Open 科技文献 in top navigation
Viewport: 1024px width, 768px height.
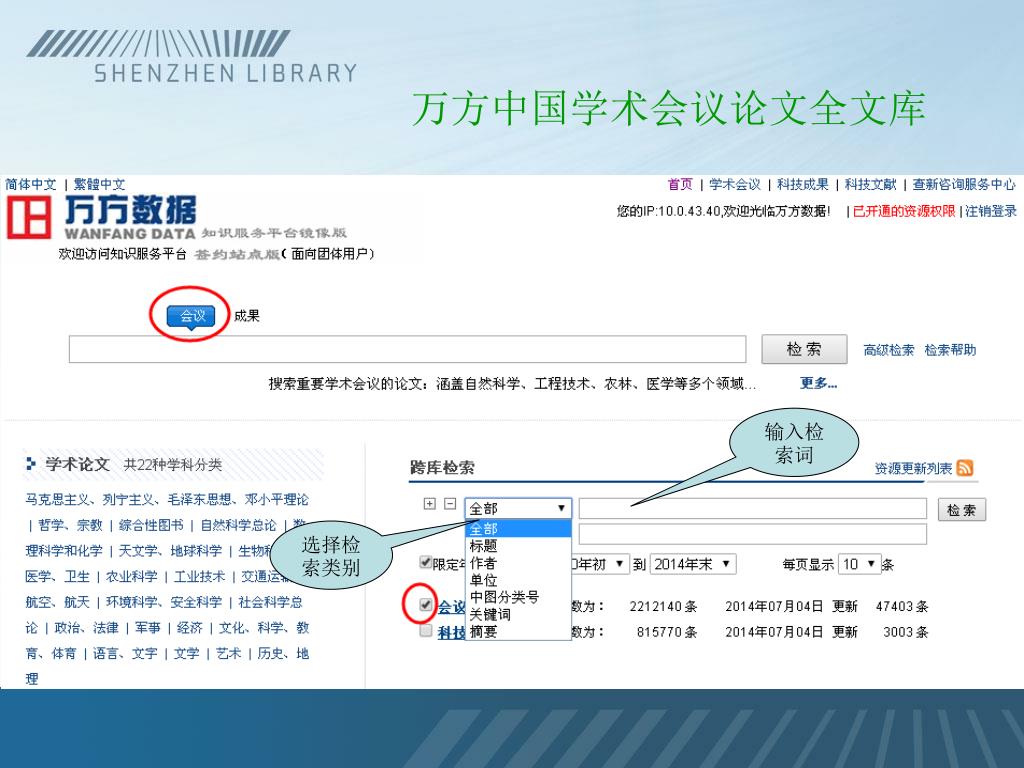871,185
